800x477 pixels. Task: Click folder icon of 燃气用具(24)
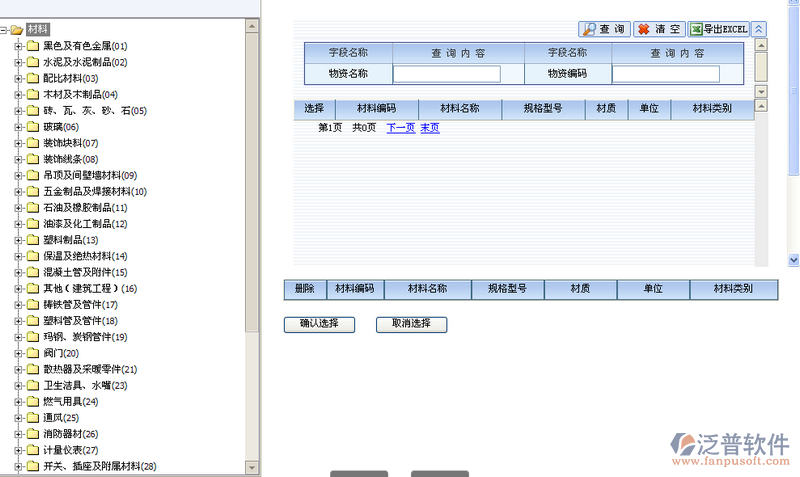33,402
